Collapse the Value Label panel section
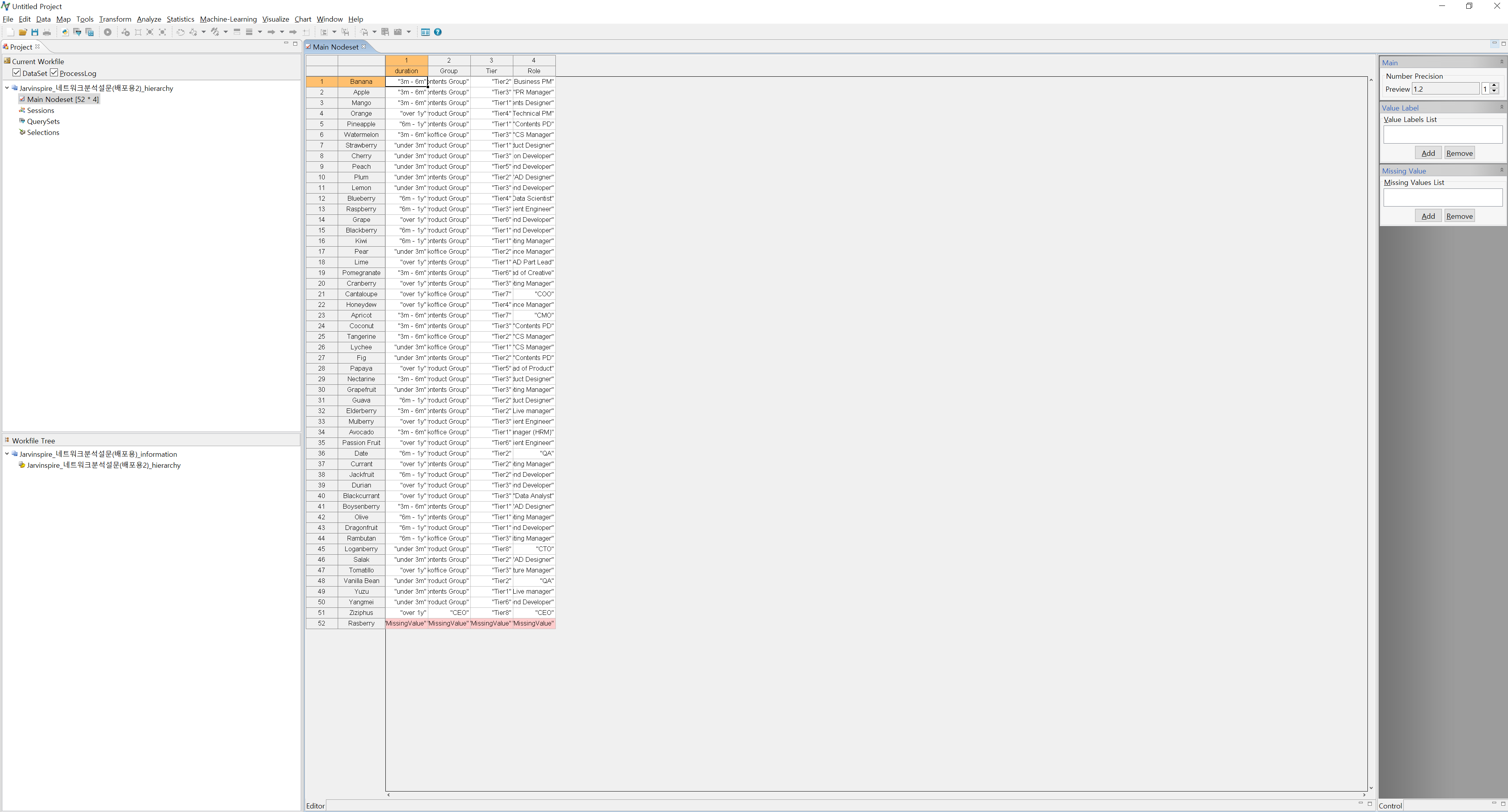This screenshot has height=812, width=1508. pos(1501,107)
